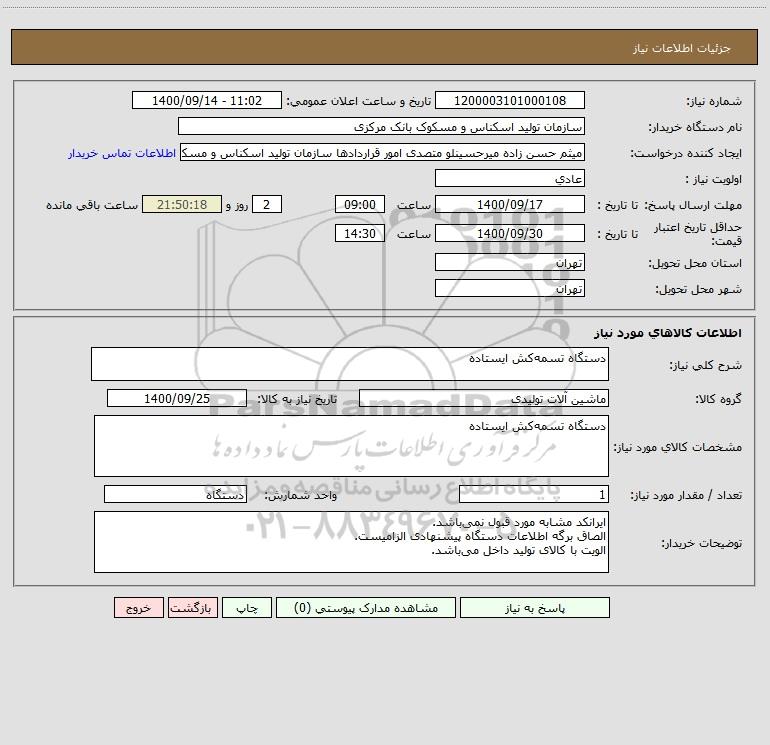Click the 'تاریخ و ساعت اعلان عمومی:' label
The image size is (770, 745).
[x=358, y=102]
